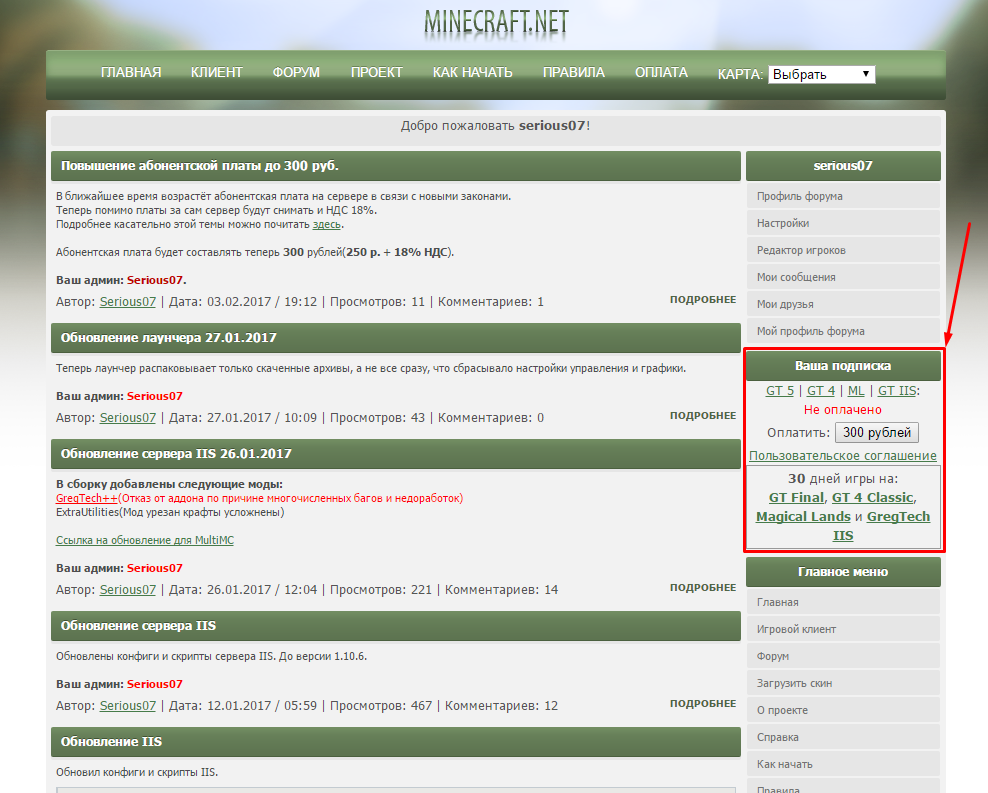
Task: Click 'Обновление сервера IIS 26.01.2017' header
Action: 396,454
